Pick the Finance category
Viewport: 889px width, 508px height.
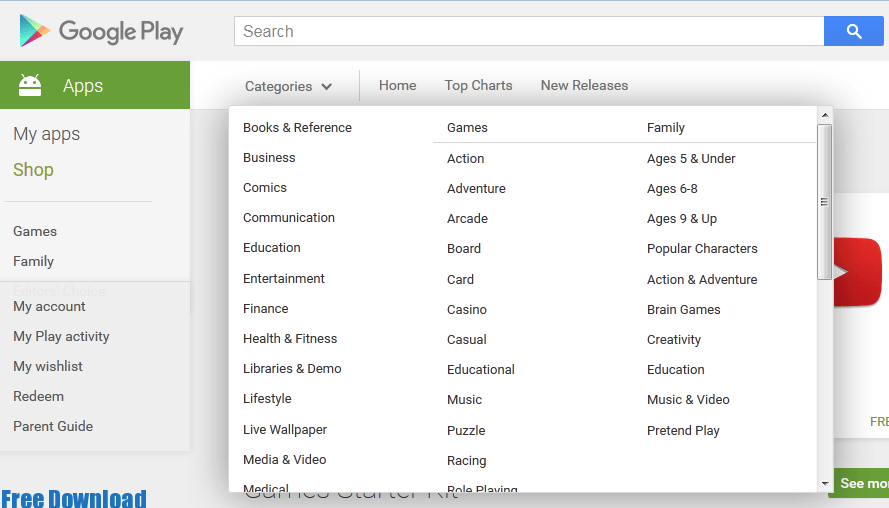click(266, 309)
